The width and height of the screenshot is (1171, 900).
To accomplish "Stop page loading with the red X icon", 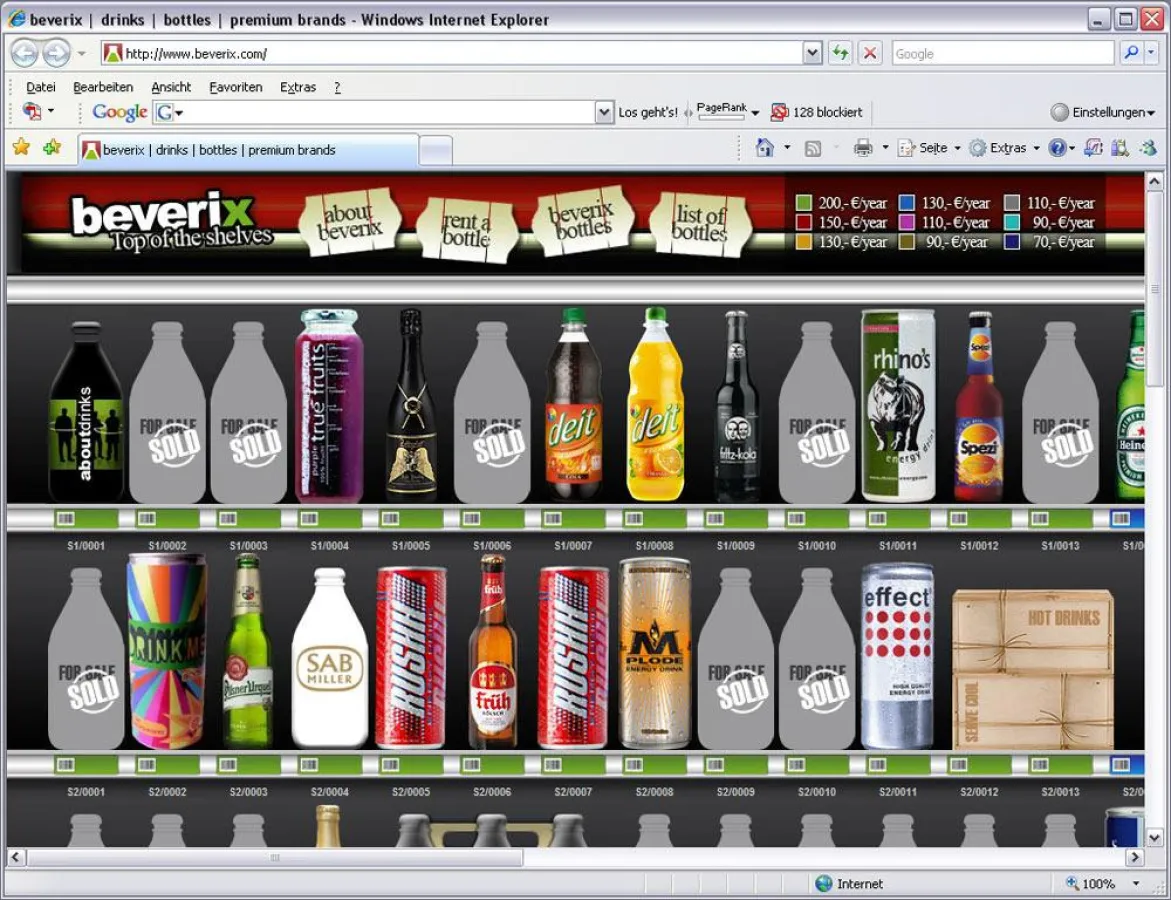I will click(x=869, y=53).
